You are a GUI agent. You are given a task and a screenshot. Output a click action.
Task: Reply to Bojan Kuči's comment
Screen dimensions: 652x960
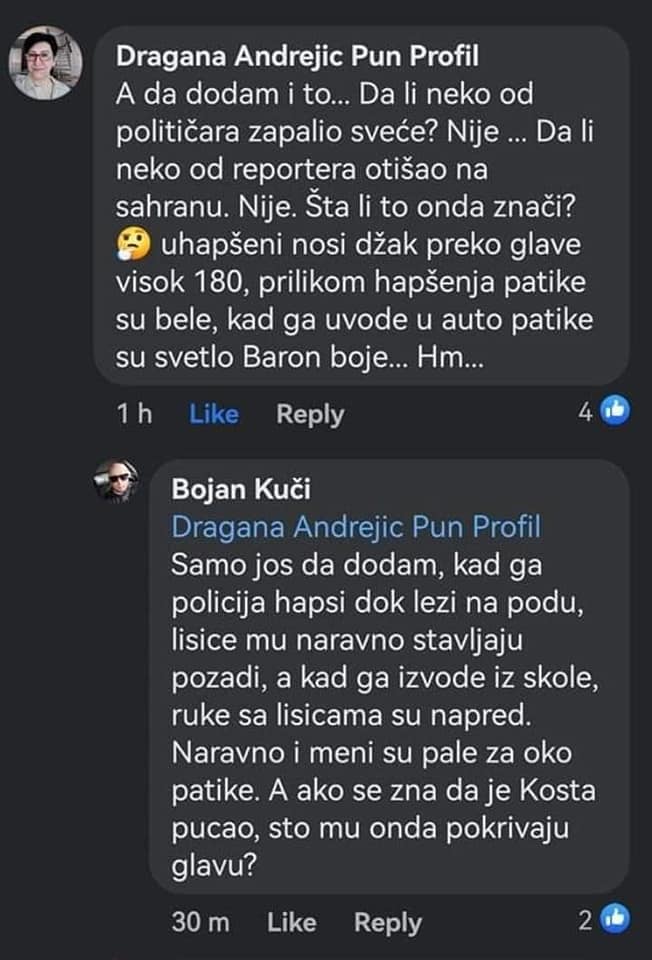click(388, 923)
